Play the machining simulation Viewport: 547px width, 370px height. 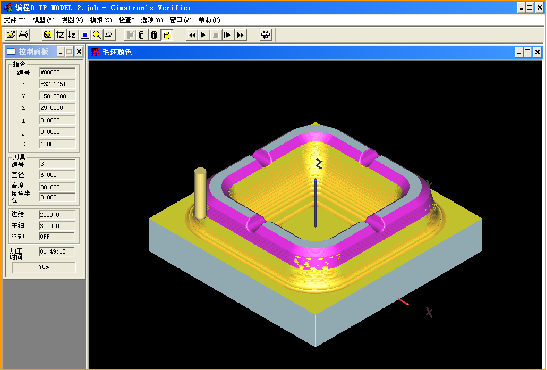[x=204, y=35]
